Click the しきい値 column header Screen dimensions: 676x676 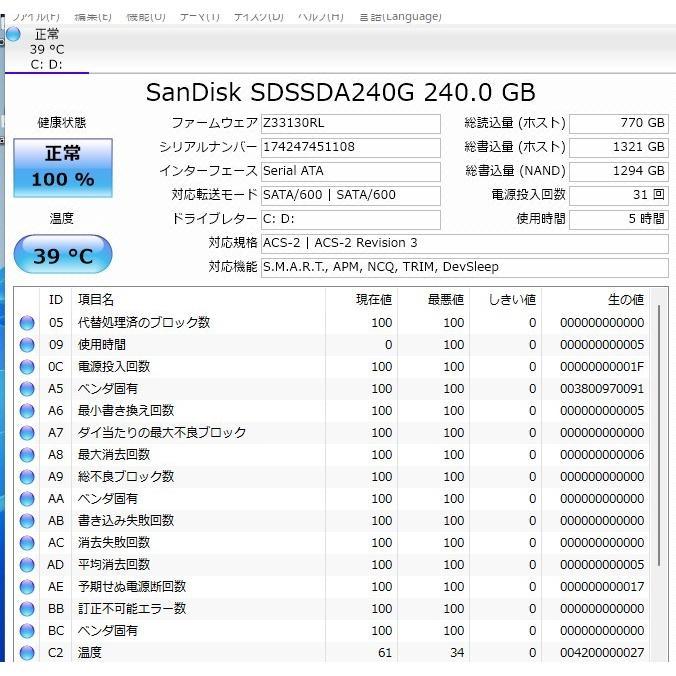pyautogui.click(x=505, y=300)
